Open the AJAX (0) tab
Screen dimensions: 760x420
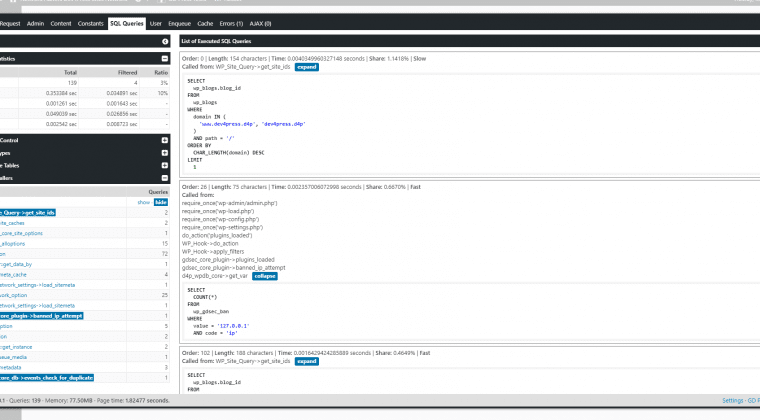pyautogui.click(x=260, y=23)
